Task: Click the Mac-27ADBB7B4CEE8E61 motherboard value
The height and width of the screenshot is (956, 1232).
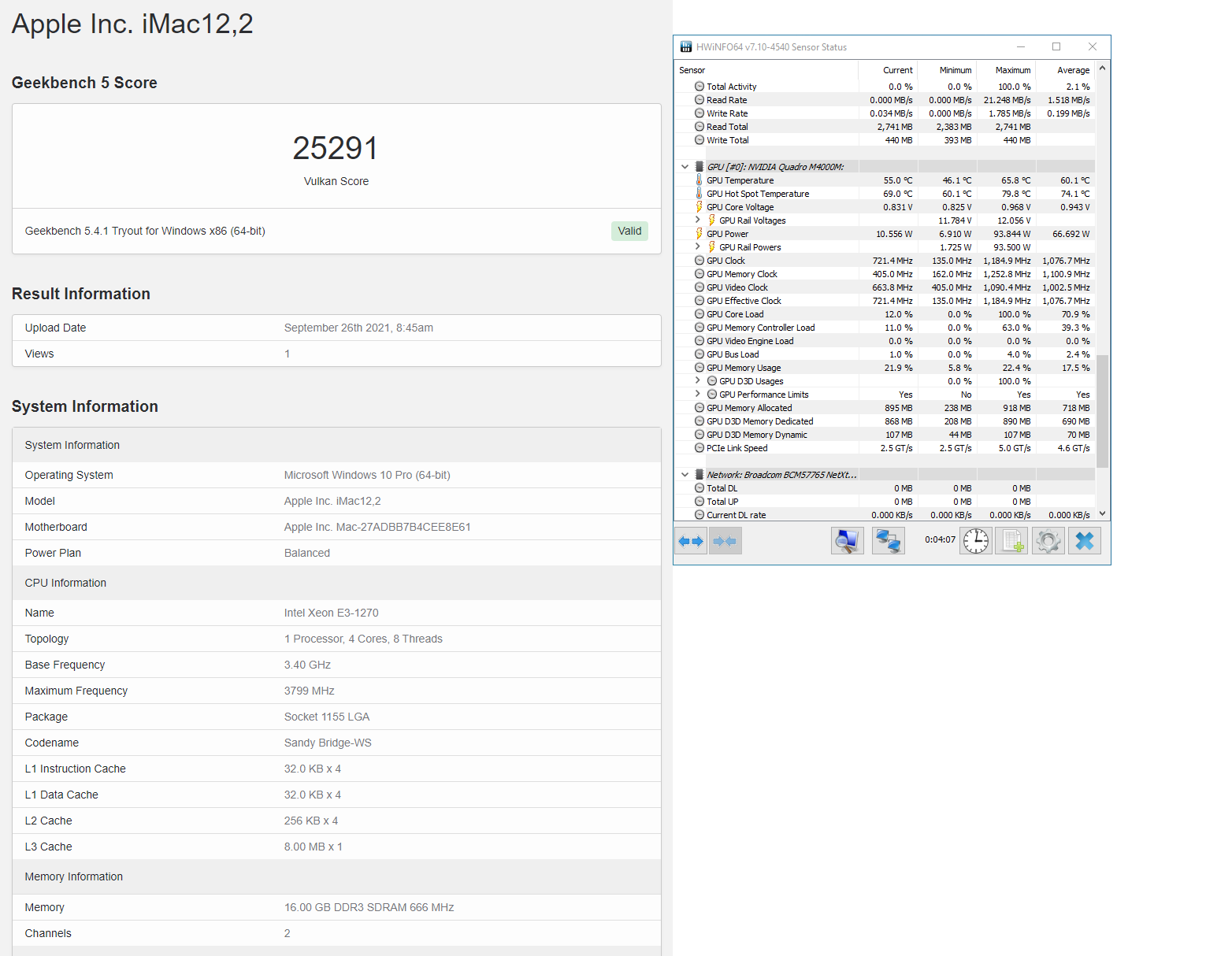Action: click(x=377, y=527)
